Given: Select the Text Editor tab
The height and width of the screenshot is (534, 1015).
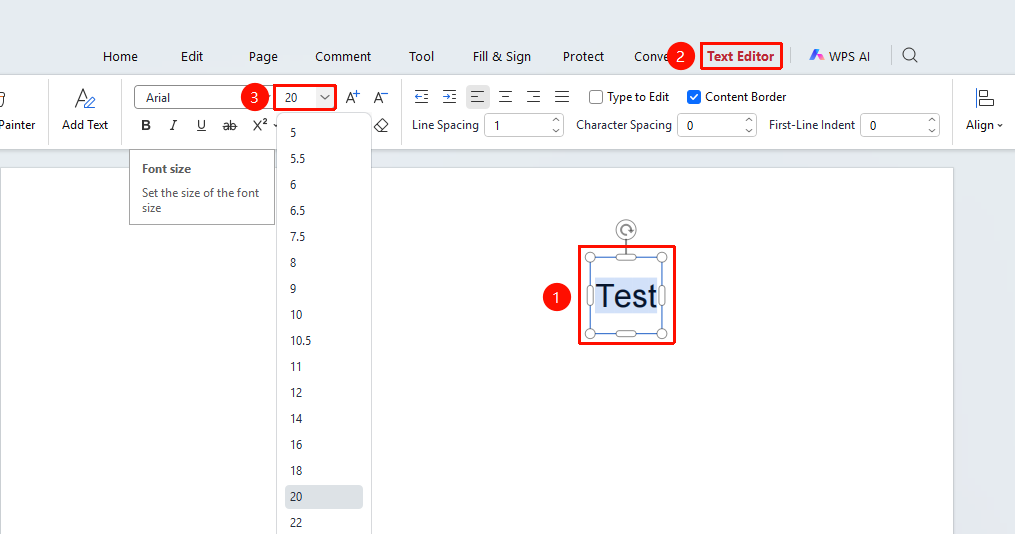Looking at the screenshot, I should pos(741,56).
